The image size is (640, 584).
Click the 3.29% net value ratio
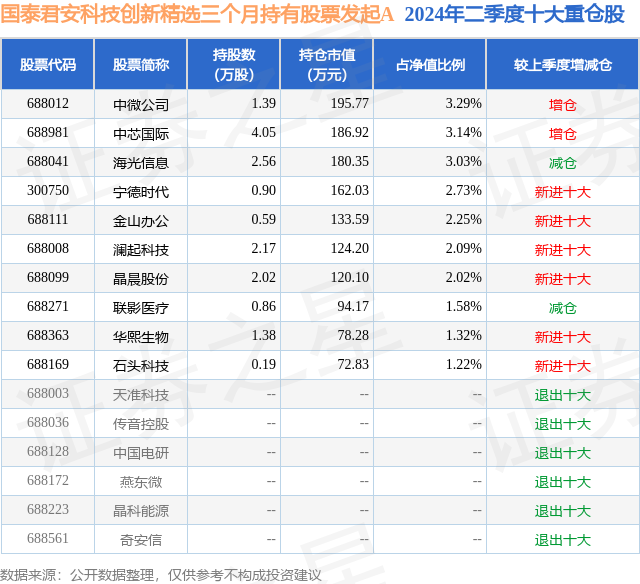pos(463,104)
